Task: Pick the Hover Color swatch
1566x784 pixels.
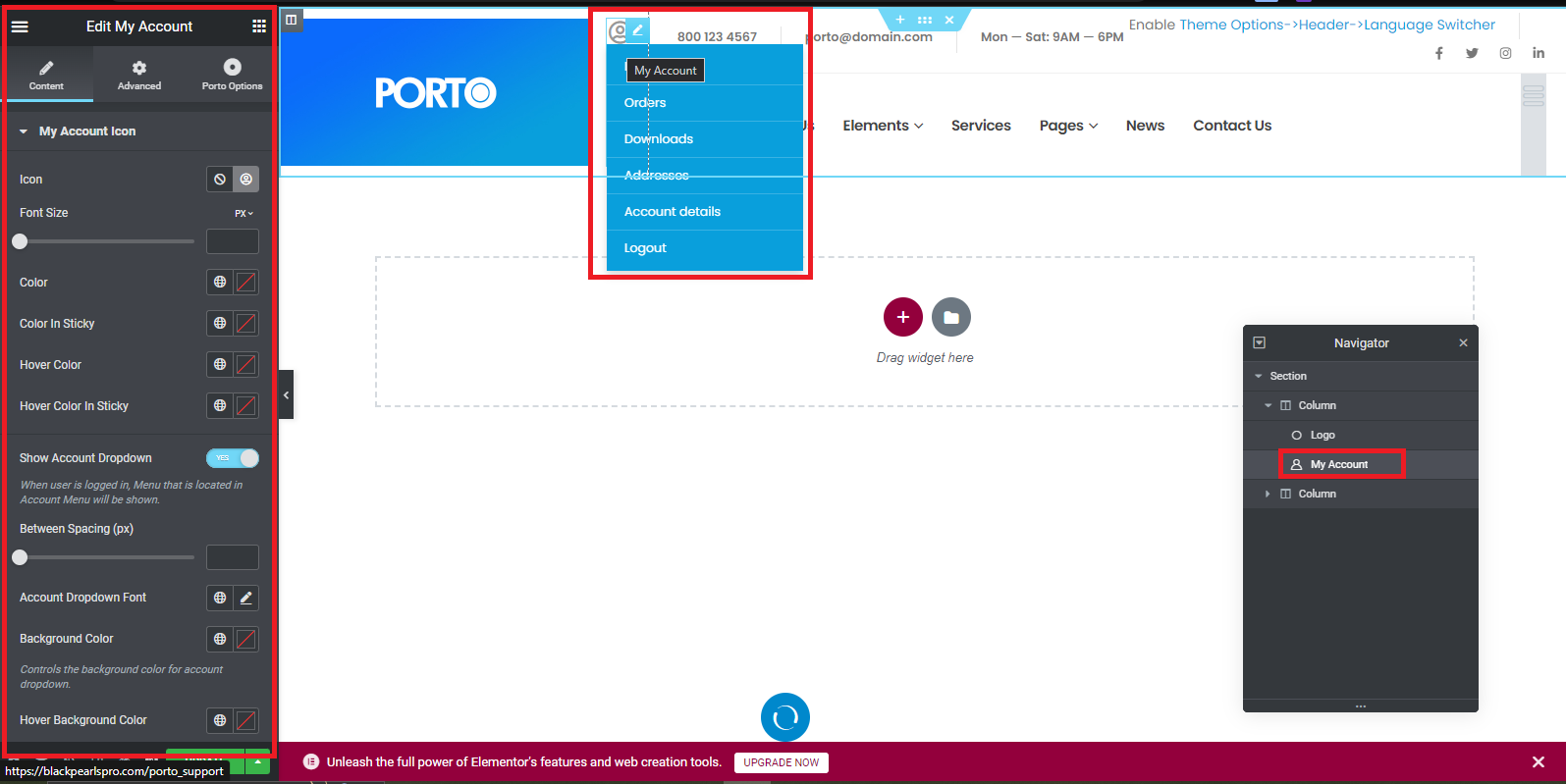Action: [246, 365]
